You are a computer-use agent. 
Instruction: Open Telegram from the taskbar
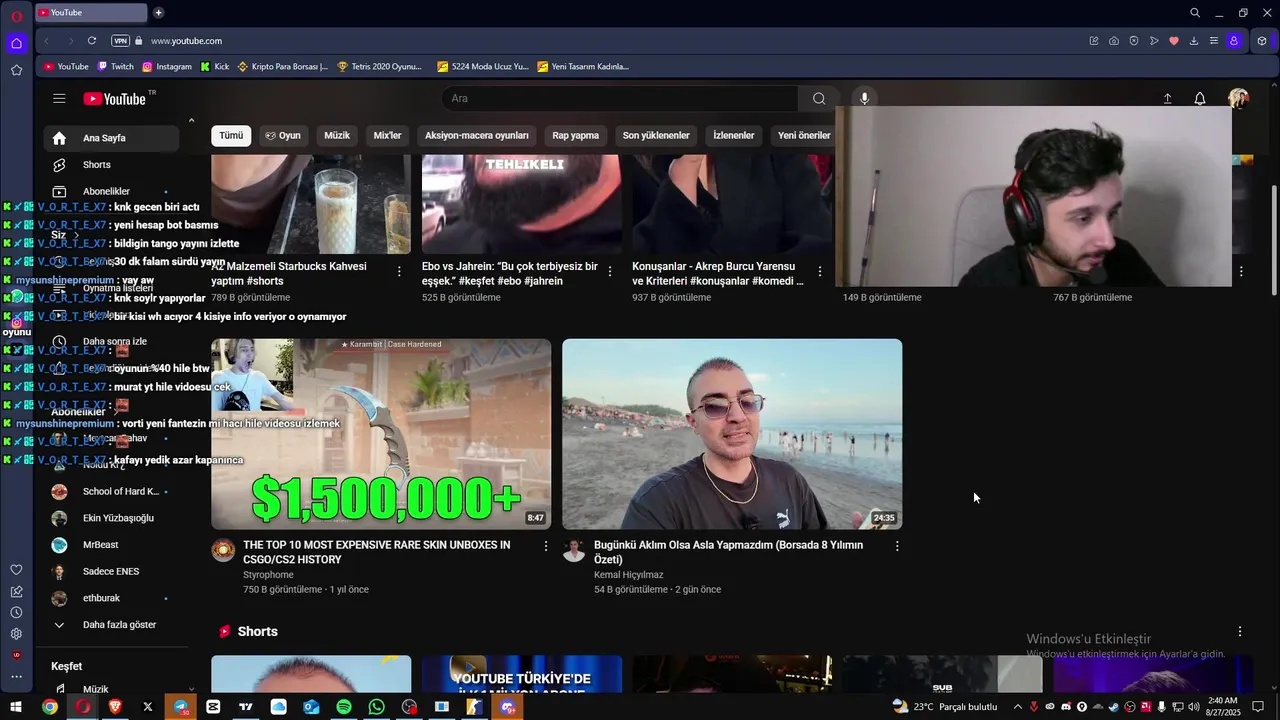[x=180, y=707]
